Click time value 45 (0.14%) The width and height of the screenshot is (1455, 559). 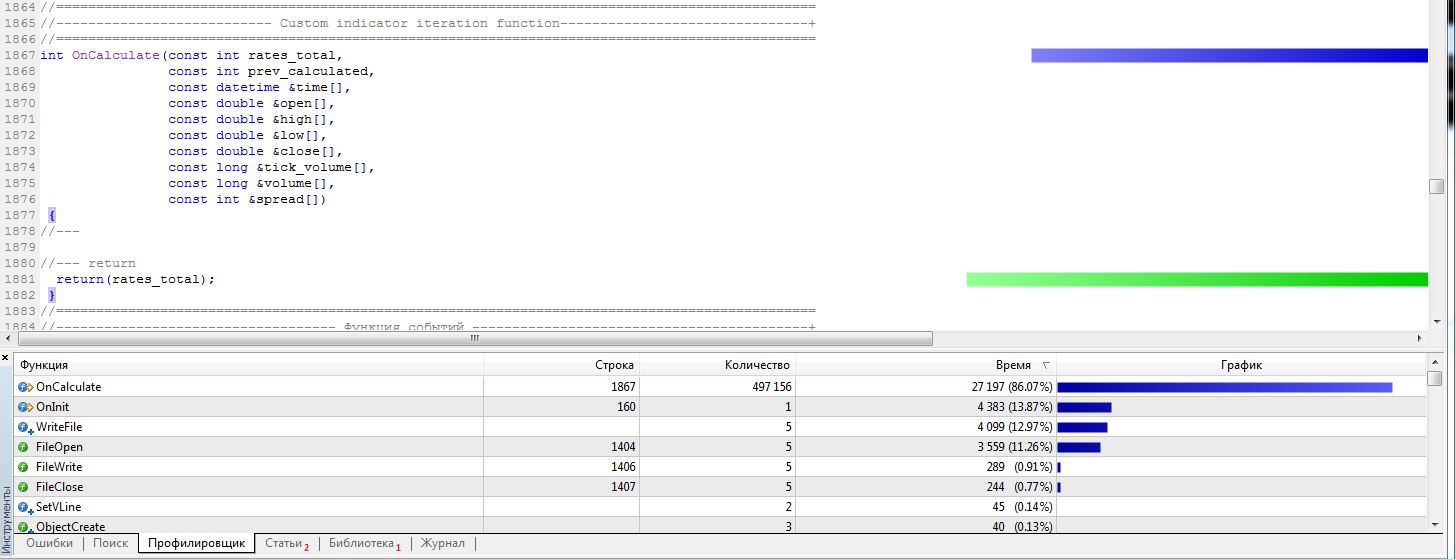coord(1021,507)
